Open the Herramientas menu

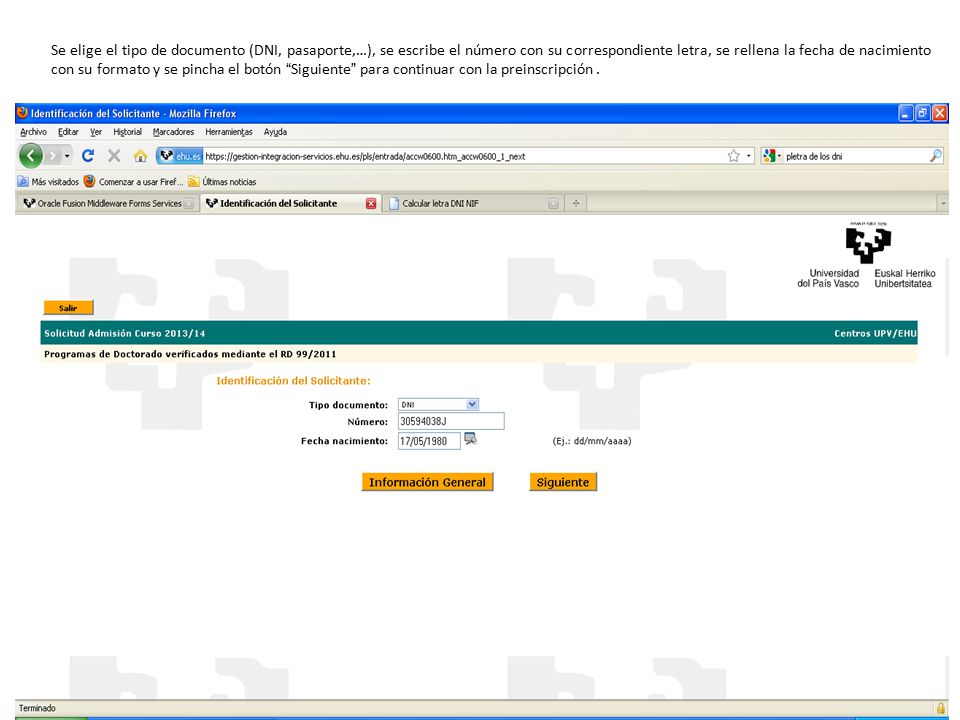click(228, 132)
